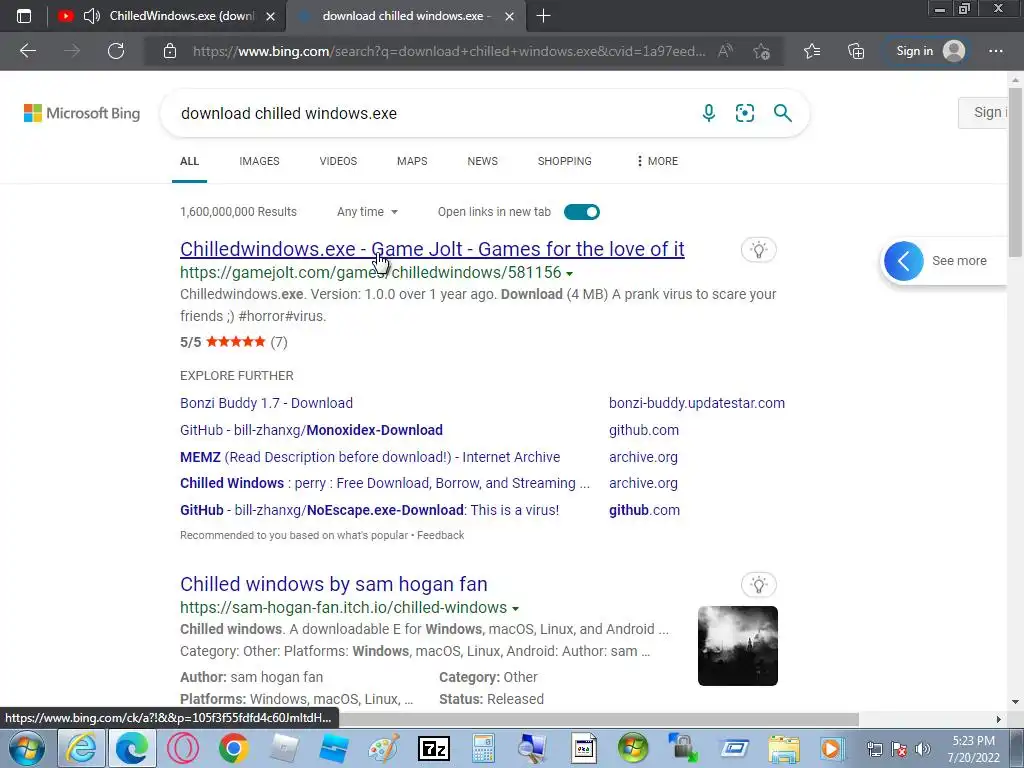Viewport: 1024px width, 768px height.
Task: Open the file explorer folder taskbar icon
Action: tap(784, 748)
